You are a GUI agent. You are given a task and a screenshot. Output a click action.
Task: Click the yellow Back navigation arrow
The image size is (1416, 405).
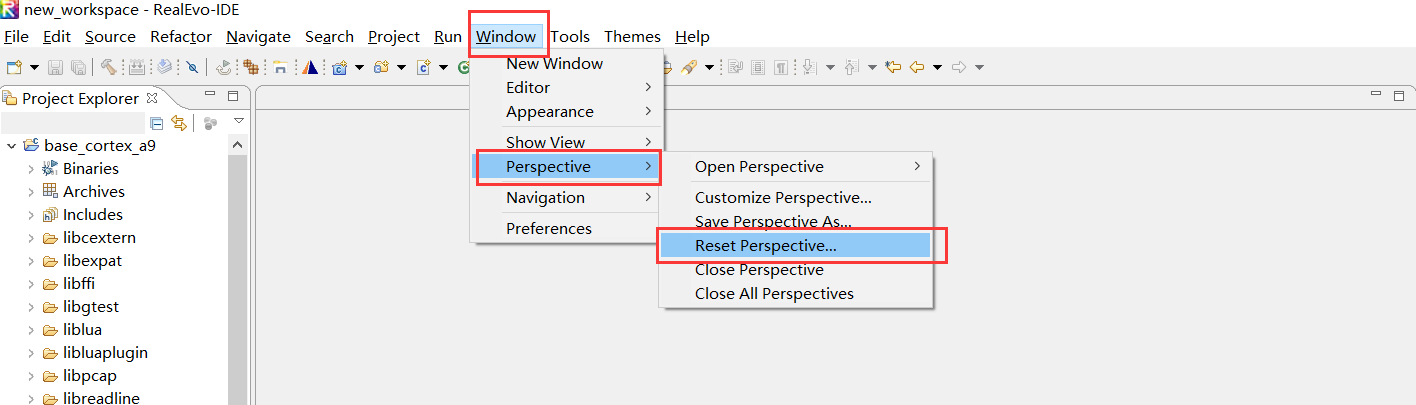pyautogui.click(x=917, y=67)
